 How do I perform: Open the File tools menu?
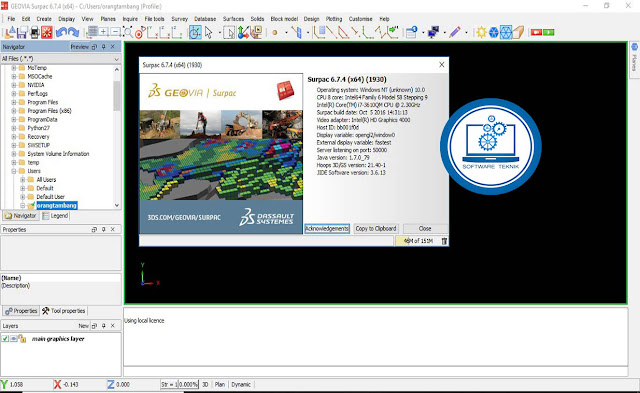pyautogui.click(x=154, y=19)
